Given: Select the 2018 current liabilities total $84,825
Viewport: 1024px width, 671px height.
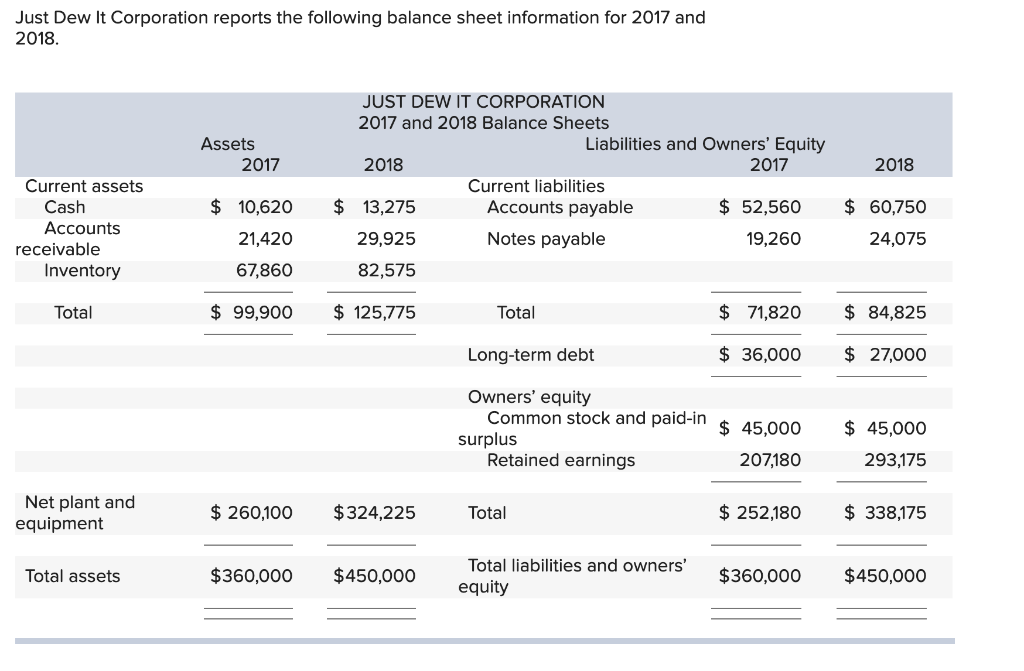Looking at the screenshot, I should tap(885, 312).
